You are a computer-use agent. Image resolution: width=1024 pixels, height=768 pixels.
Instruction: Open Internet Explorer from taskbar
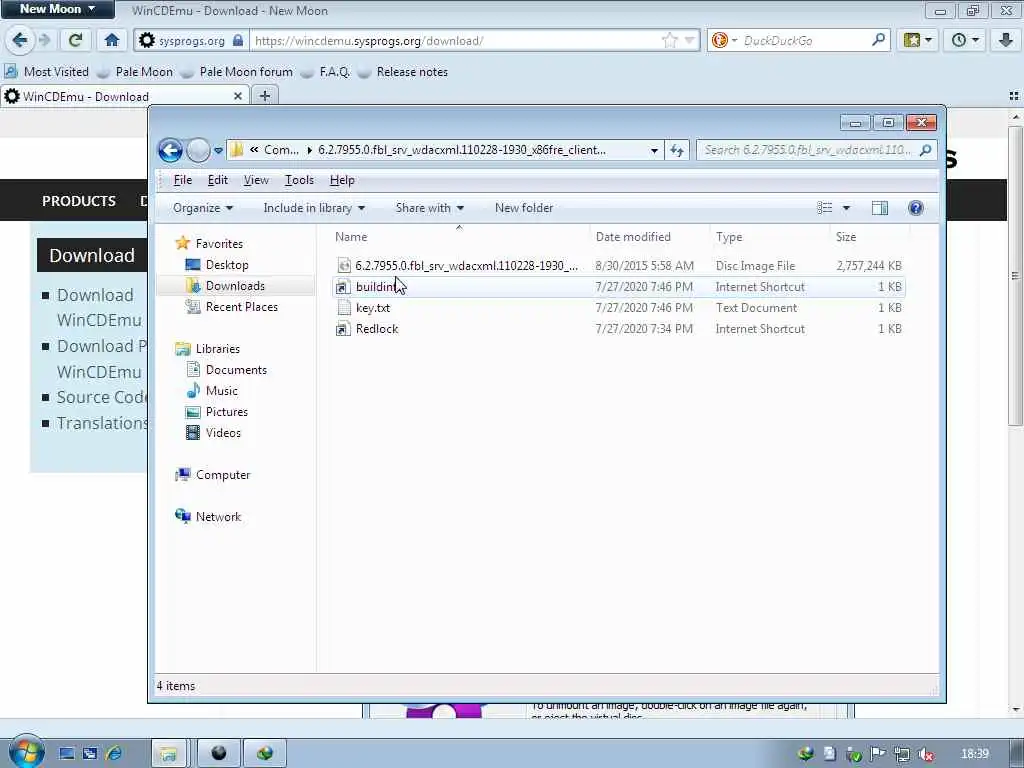click(x=114, y=754)
